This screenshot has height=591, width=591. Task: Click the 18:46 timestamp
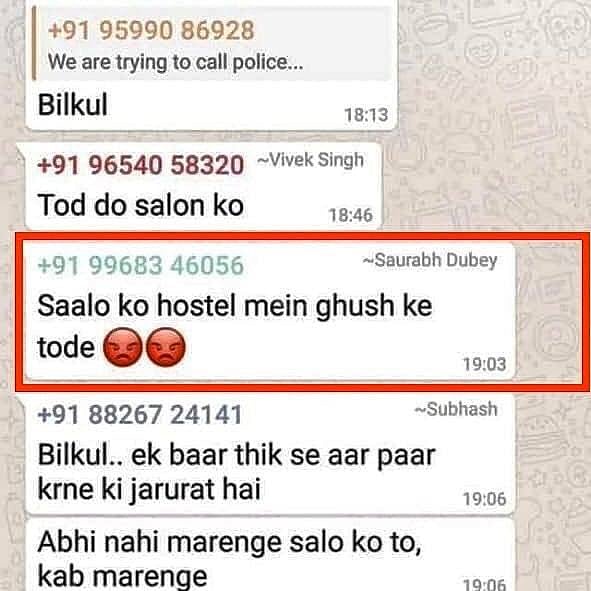point(351,215)
